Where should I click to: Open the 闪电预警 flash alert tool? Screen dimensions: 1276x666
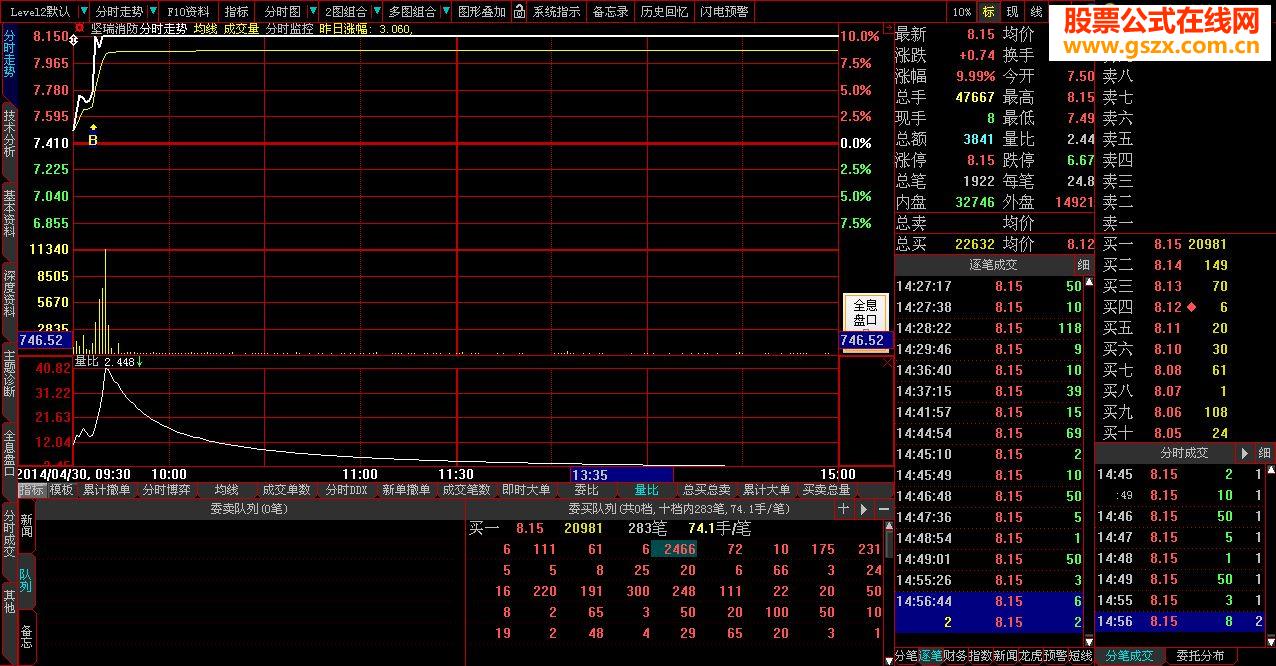(x=725, y=11)
